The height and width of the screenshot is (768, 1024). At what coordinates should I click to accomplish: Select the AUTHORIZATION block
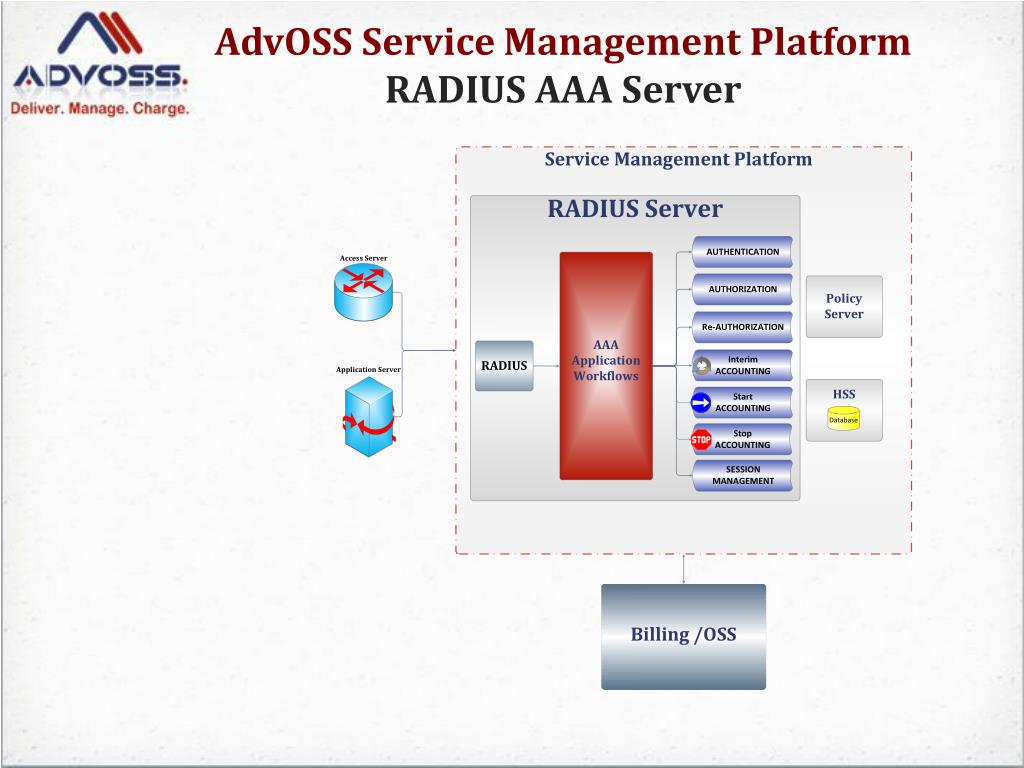[743, 289]
